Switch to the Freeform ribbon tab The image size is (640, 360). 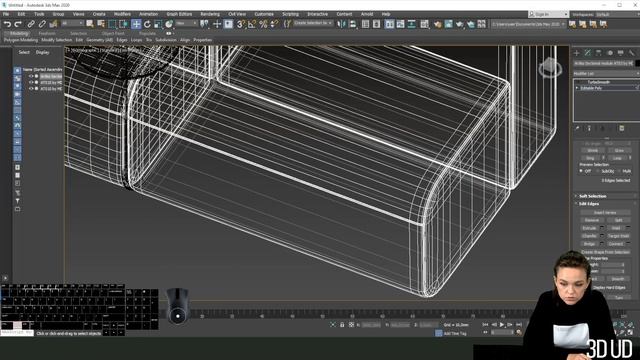pyautogui.click(x=47, y=33)
